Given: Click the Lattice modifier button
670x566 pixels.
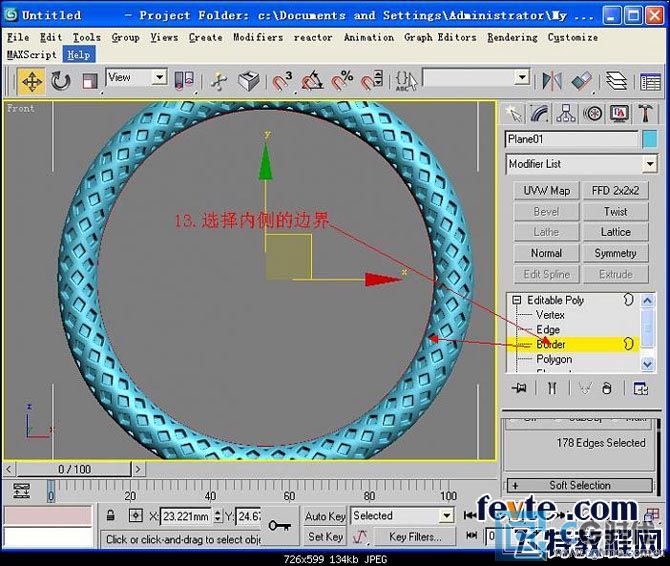Looking at the screenshot, I should [x=616, y=232].
